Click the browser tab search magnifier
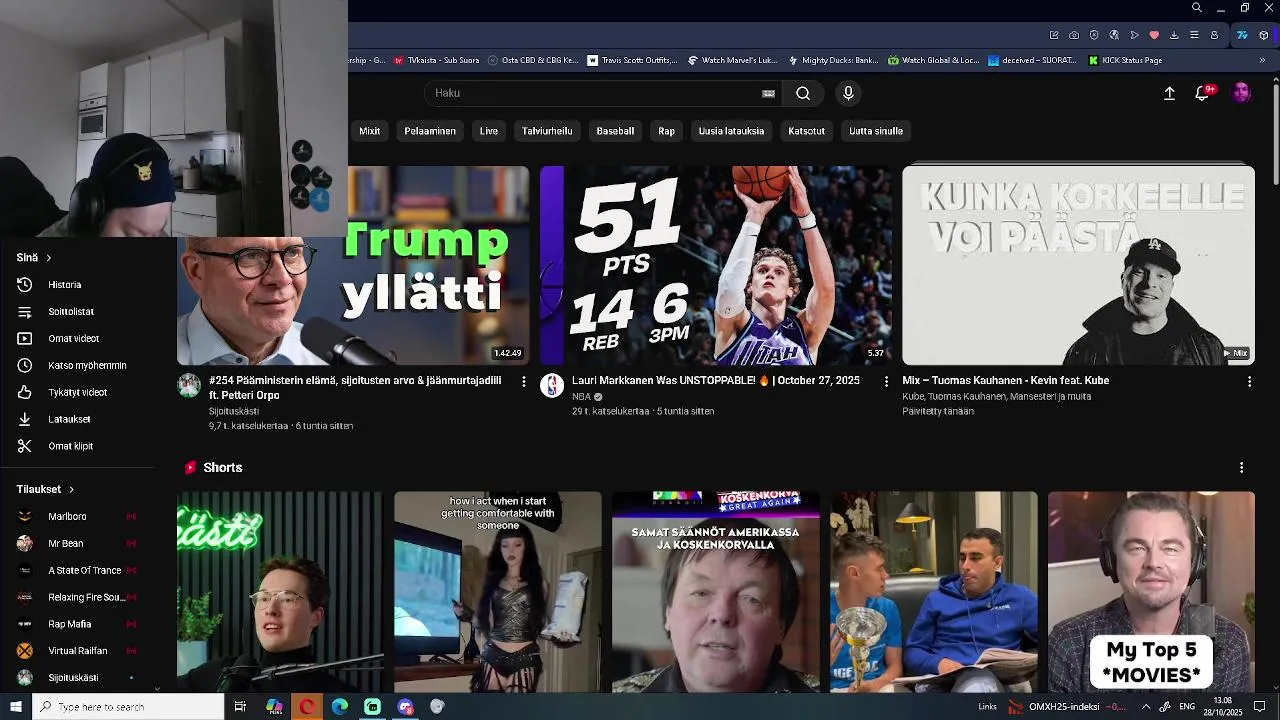Image resolution: width=1280 pixels, height=720 pixels. [x=1196, y=8]
